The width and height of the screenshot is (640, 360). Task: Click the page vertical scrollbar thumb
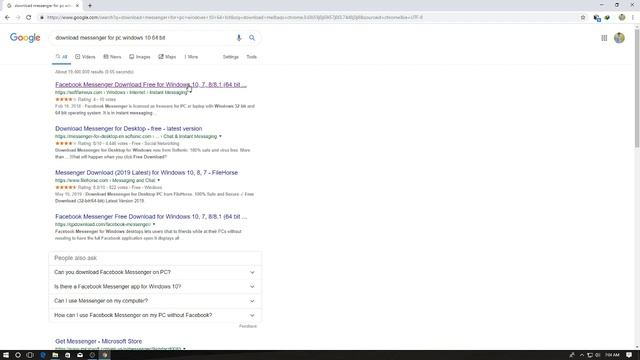[x=637, y=88]
